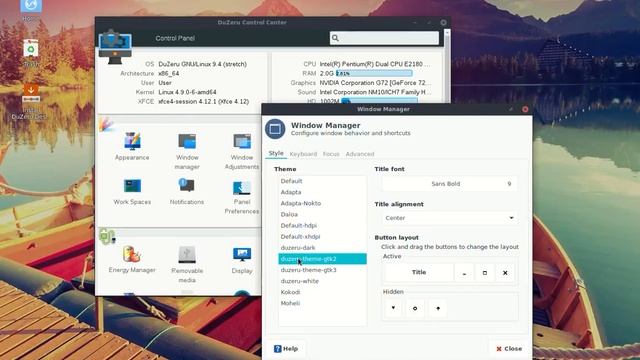Select the Default theme
This screenshot has height=360, width=640.
[x=322, y=181]
